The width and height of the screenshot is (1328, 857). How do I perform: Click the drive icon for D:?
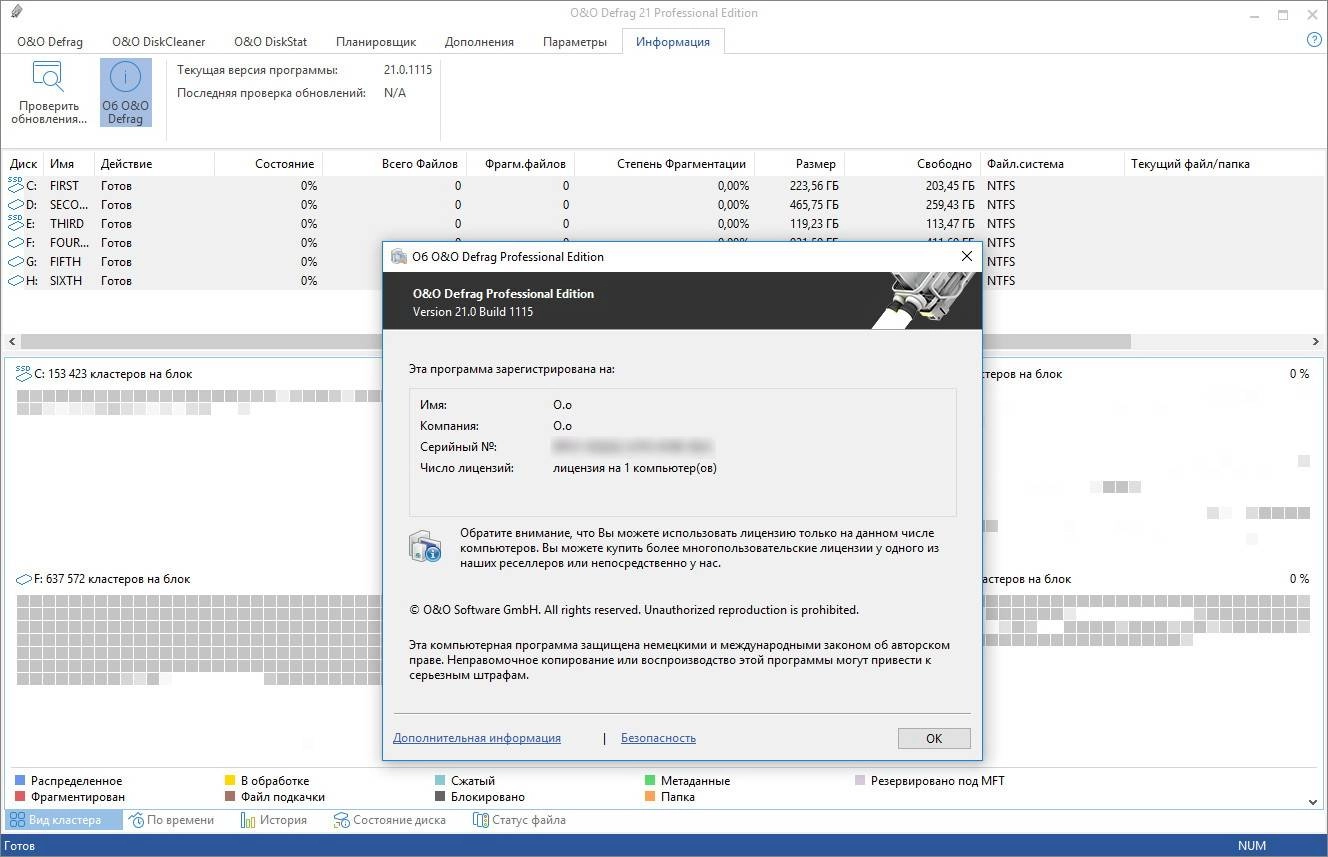pyautogui.click(x=15, y=204)
